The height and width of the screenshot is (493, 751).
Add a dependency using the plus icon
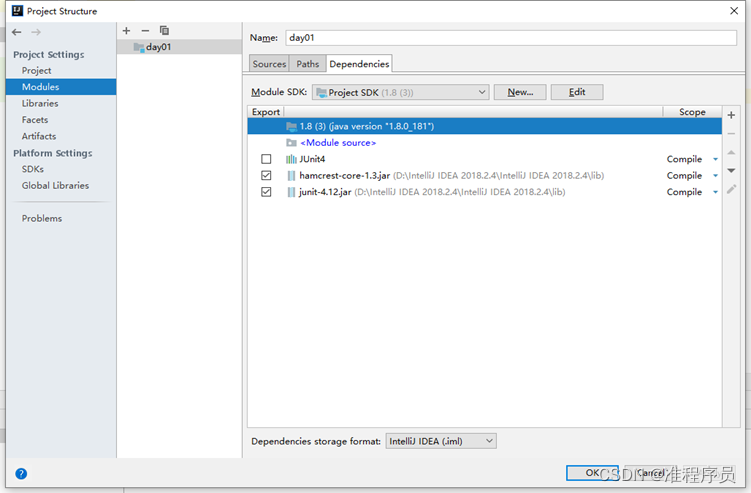(x=731, y=115)
